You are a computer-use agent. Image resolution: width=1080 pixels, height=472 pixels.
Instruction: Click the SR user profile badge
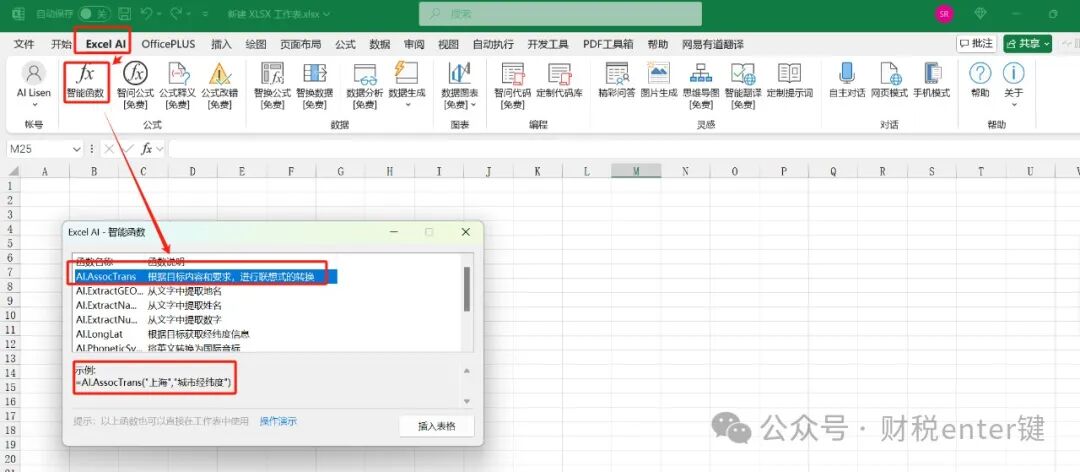(945, 14)
